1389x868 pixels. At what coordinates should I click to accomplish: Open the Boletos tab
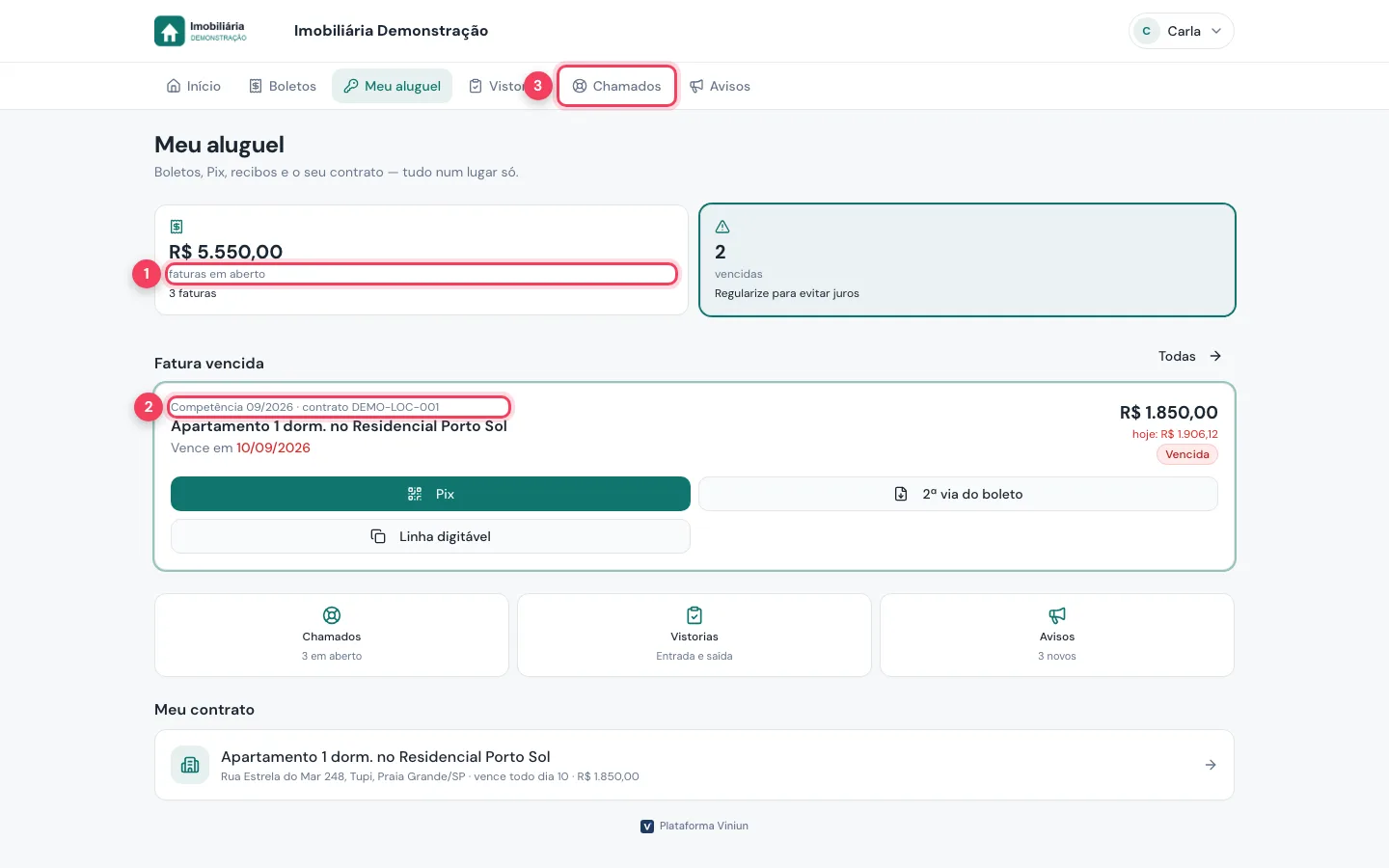point(283,86)
